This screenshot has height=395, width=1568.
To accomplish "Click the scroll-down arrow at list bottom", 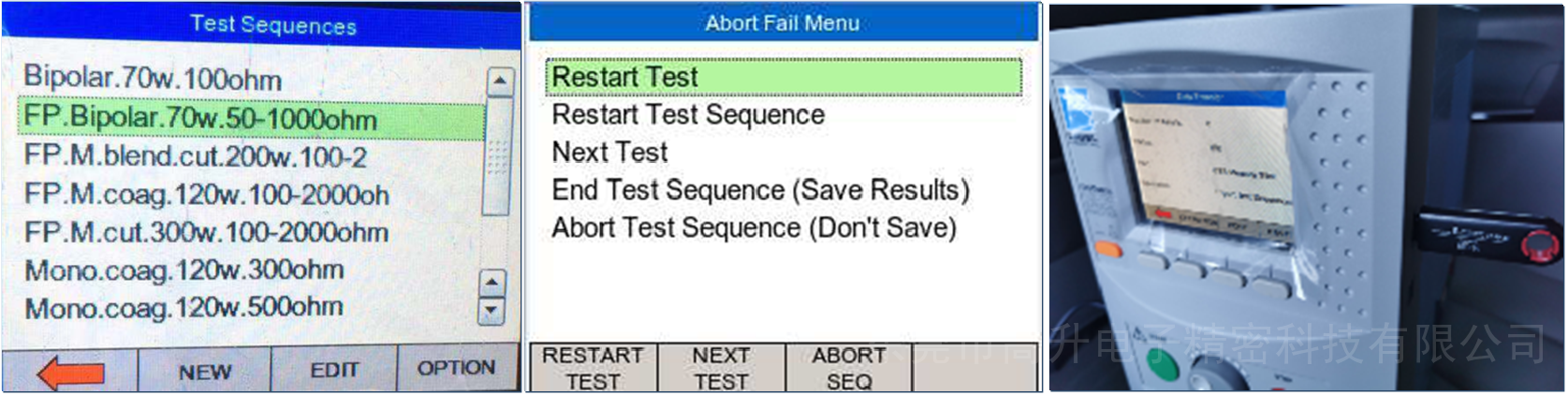I will [491, 310].
